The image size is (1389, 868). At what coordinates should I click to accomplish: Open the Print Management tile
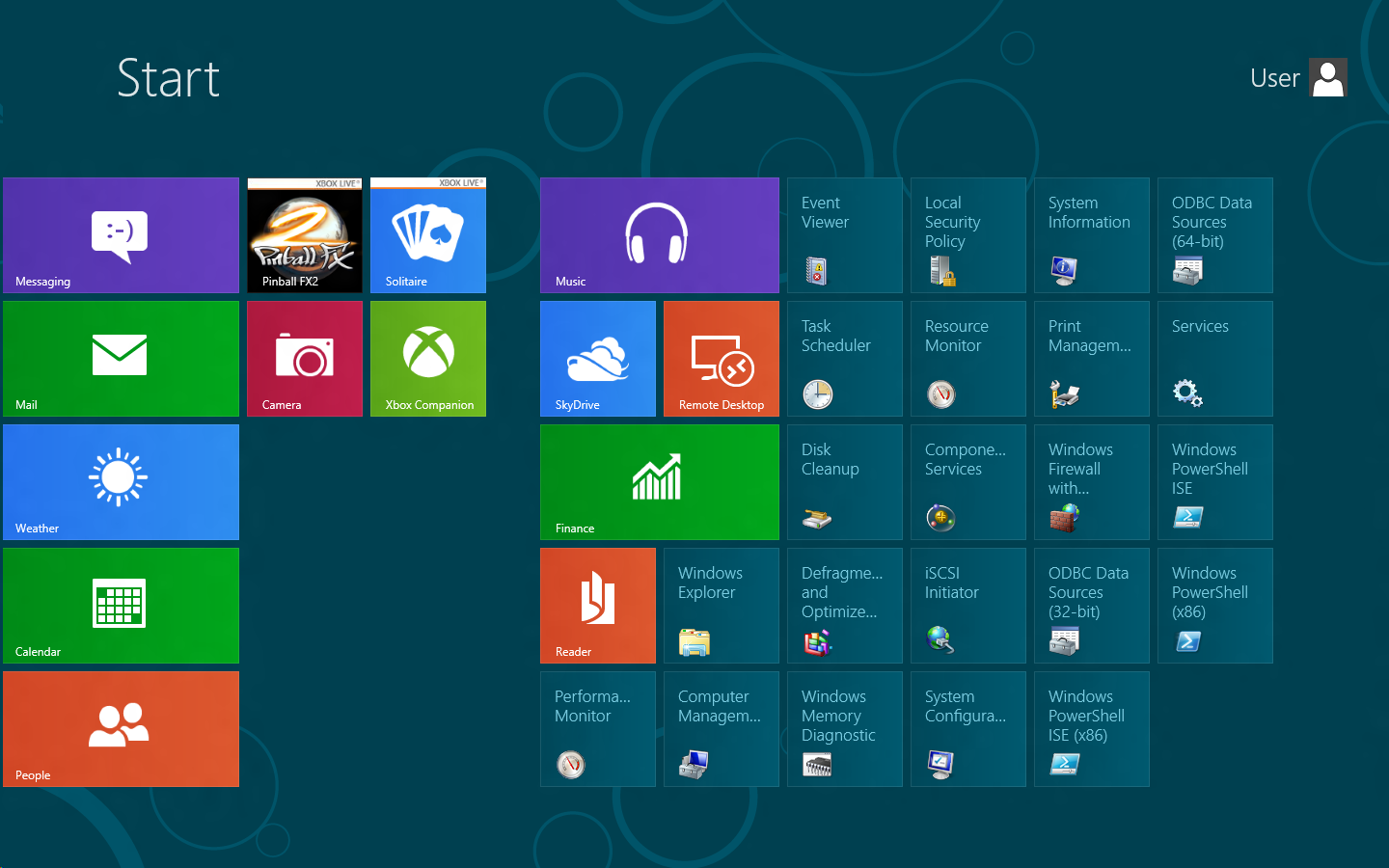click(1092, 359)
